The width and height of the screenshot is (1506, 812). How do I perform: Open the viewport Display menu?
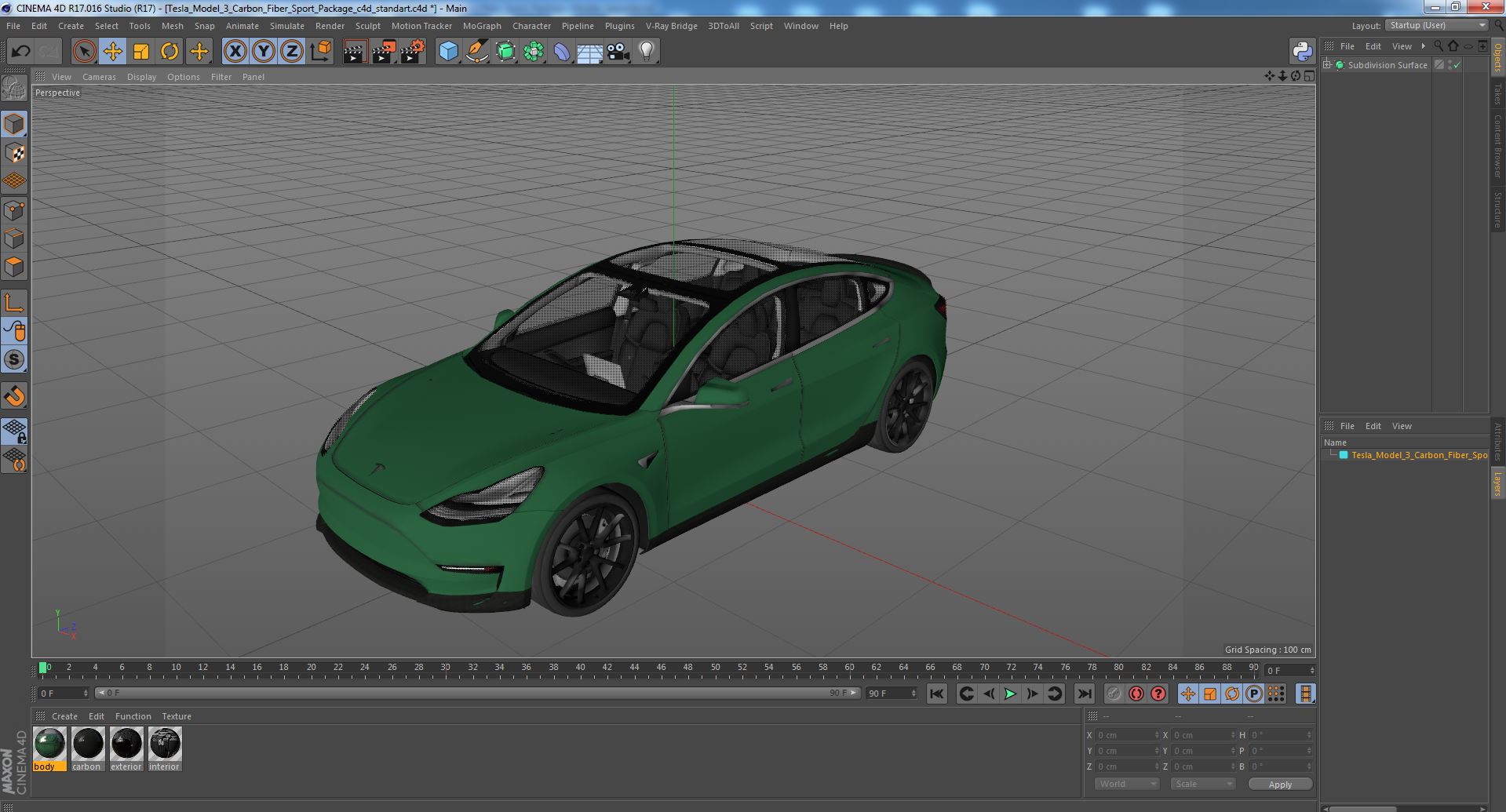141,77
